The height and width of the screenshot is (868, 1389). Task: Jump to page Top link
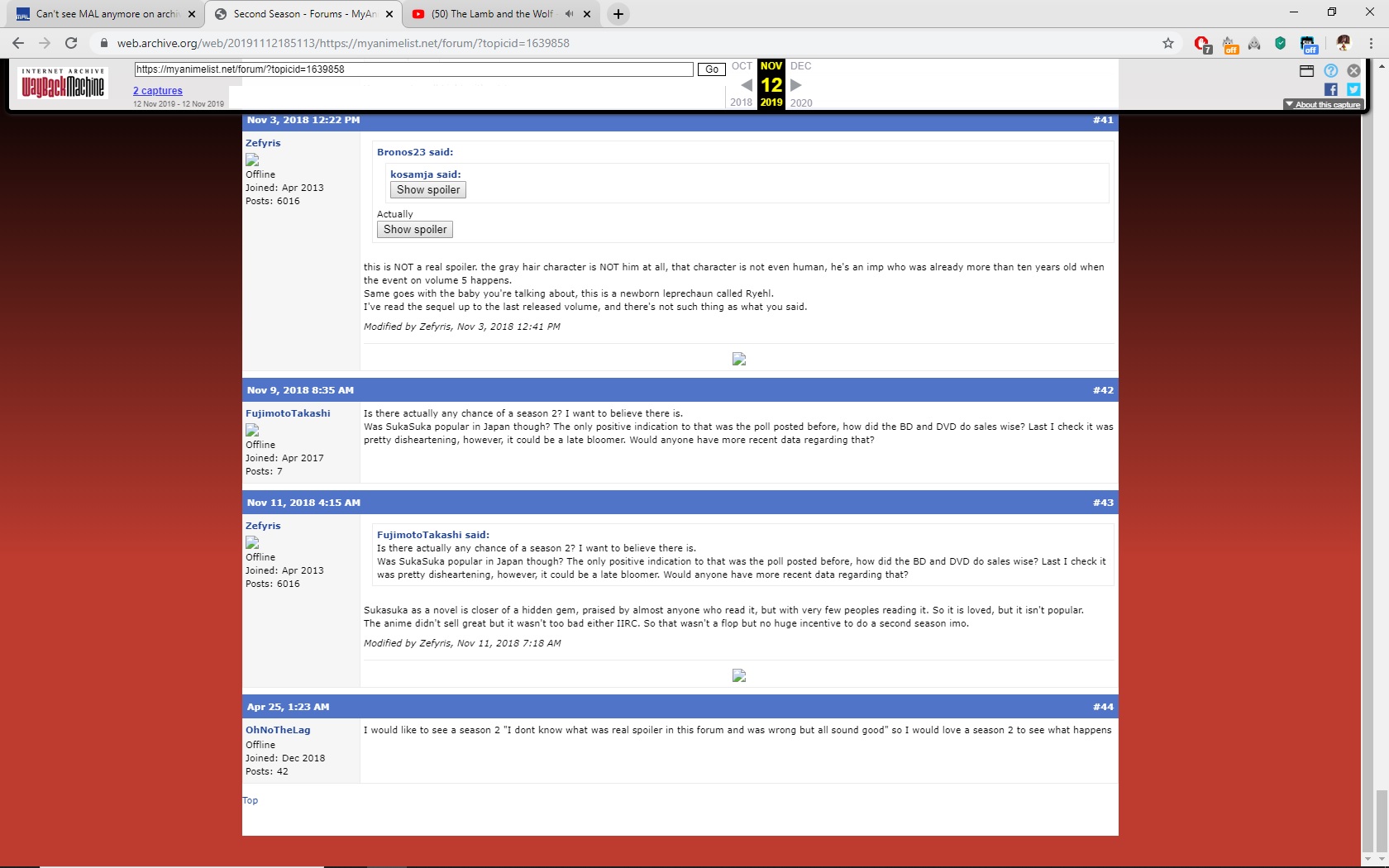250,800
